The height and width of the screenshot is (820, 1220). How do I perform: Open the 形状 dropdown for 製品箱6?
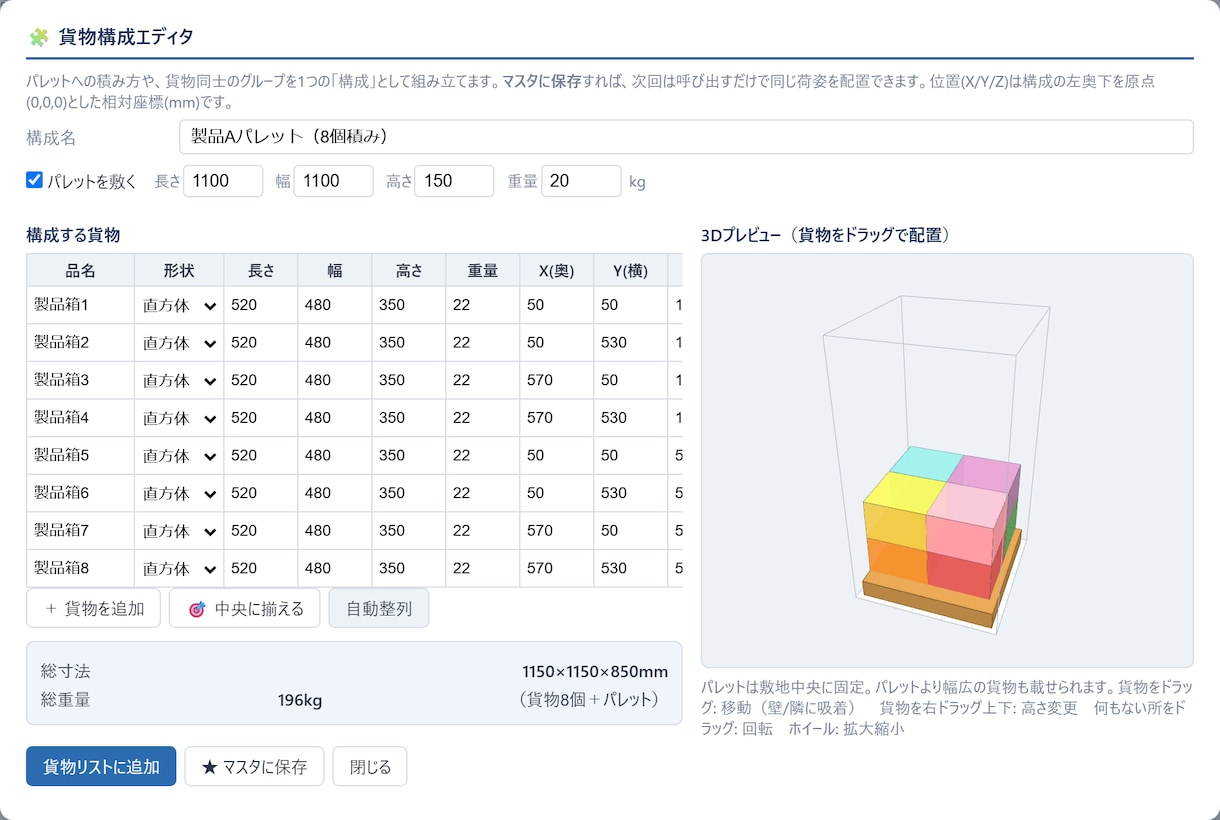click(x=179, y=493)
